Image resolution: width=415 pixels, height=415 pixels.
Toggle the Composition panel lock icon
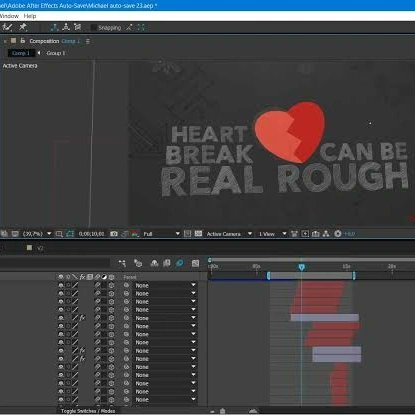click(23, 41)
